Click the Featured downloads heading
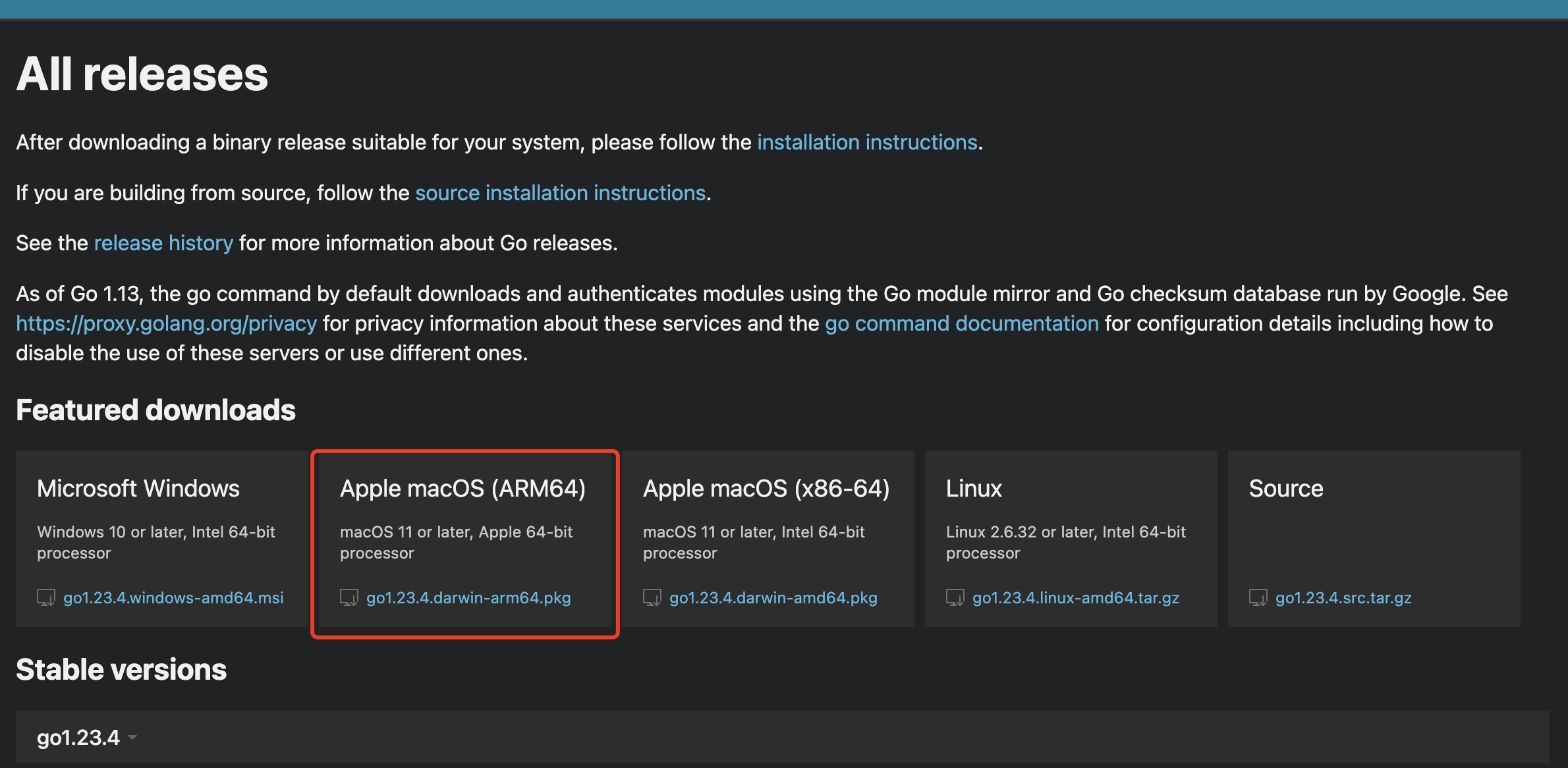 pyautogui.click(x=155, y=410)
